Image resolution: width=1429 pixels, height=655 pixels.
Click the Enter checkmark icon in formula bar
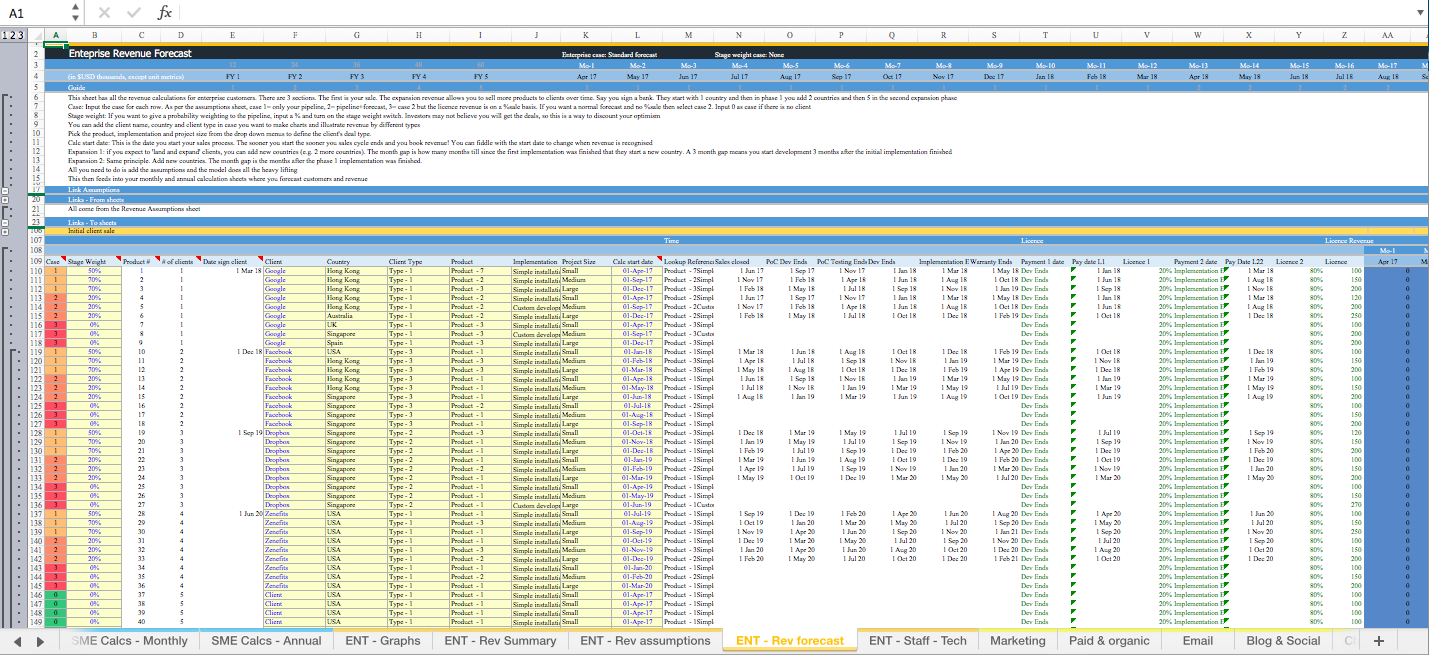click(x=134, y=13)
